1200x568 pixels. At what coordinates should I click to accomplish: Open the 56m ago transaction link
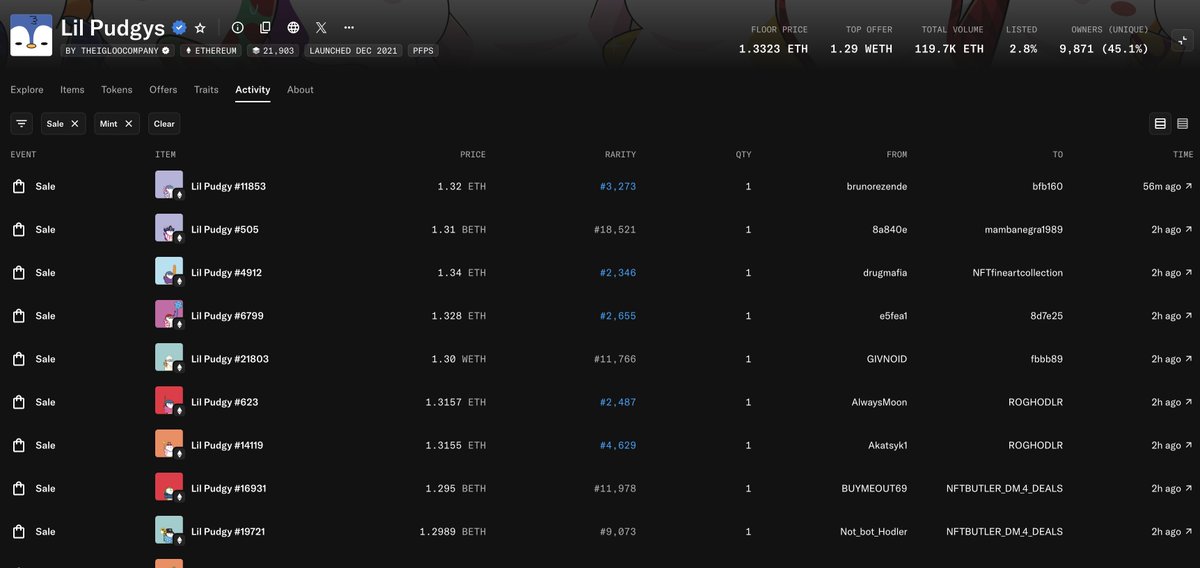(1167, 187)
